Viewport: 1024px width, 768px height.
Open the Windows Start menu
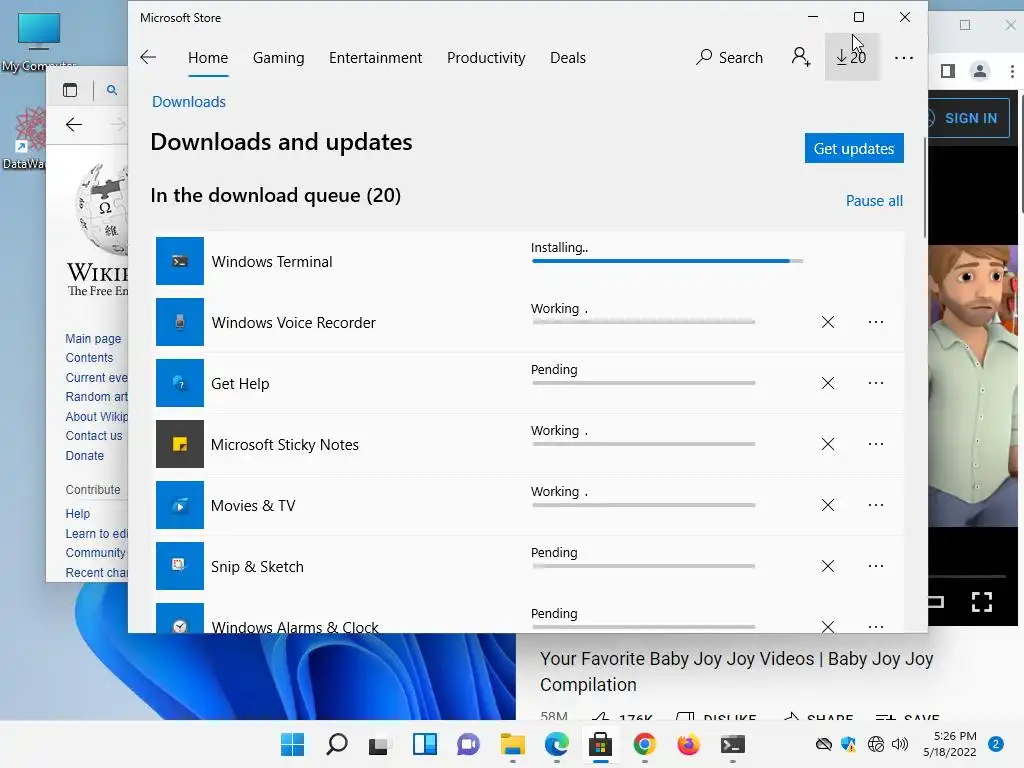[x=293, y=744]
